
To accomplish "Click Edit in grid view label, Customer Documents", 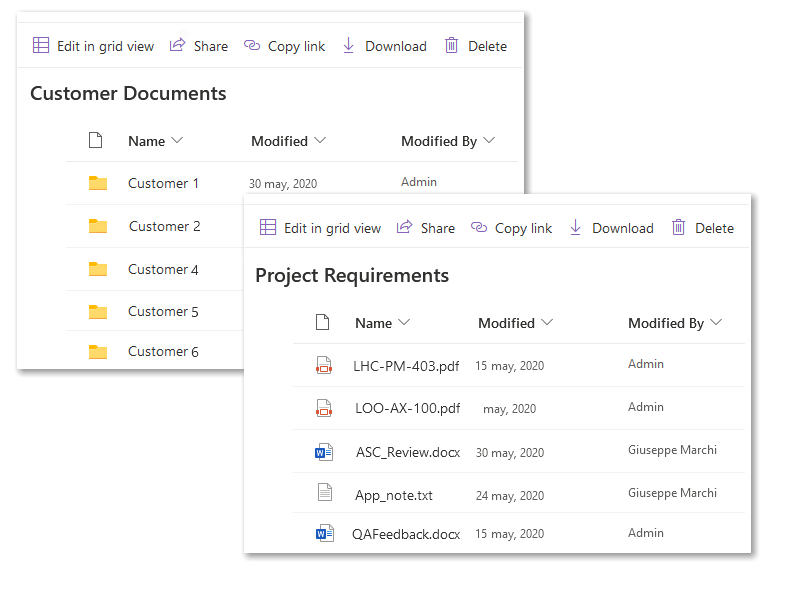I will (x=106, y=46).
